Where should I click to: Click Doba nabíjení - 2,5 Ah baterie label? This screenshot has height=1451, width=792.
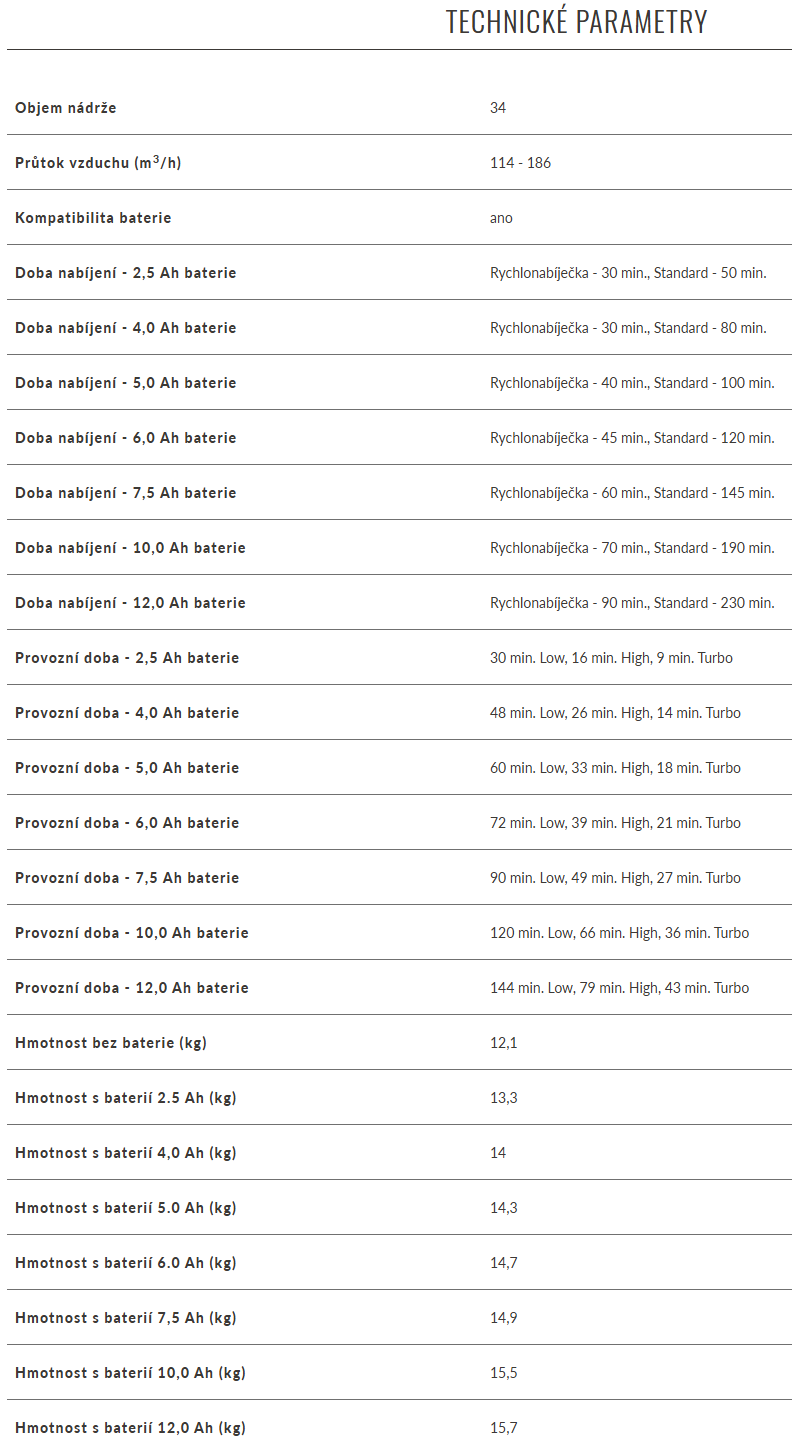[x=126, y=273]
